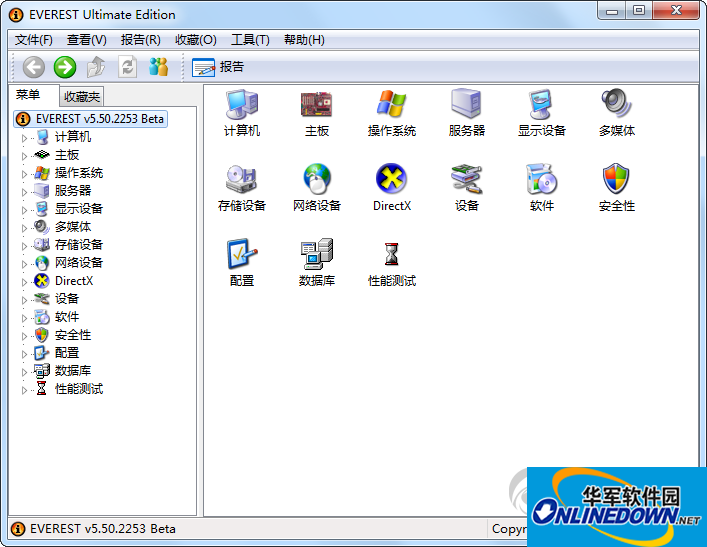
Task: Open the 性能测试 hourglass icon in the right pane
Action: [x=391, y=254]
